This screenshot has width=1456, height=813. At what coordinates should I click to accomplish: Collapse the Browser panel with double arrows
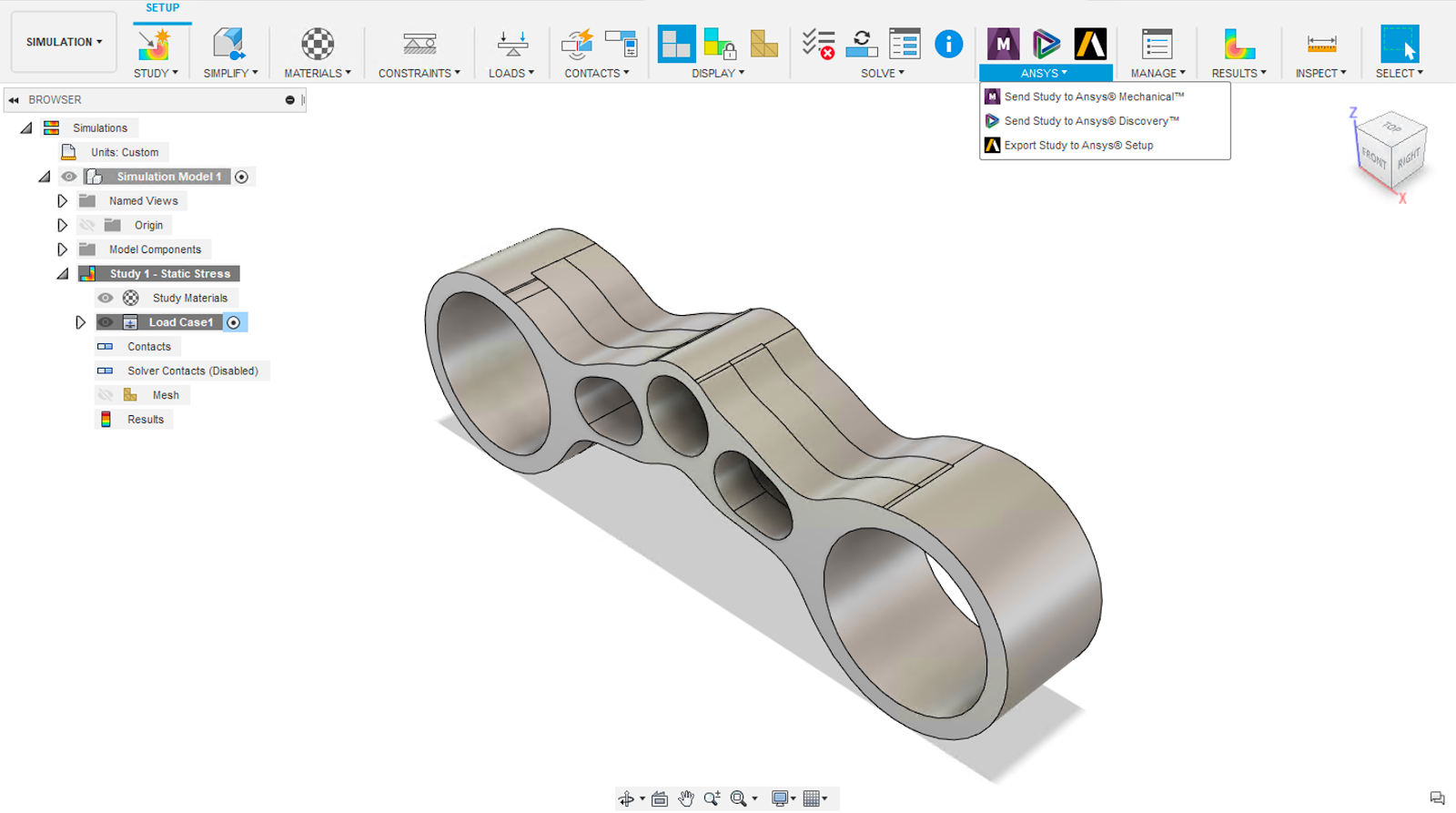14,100
